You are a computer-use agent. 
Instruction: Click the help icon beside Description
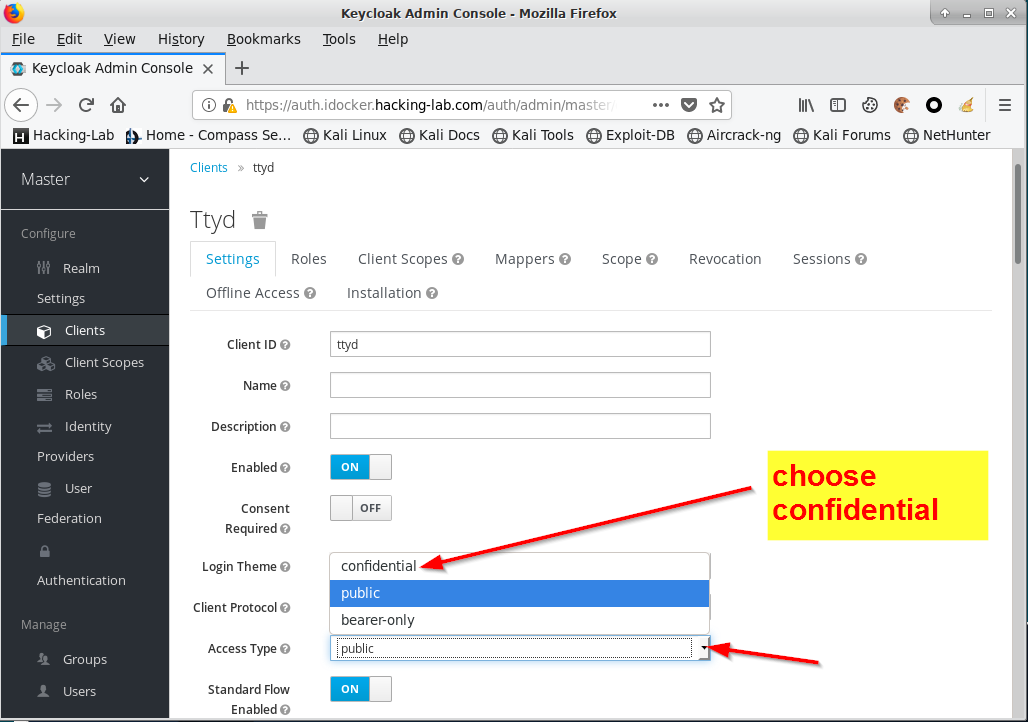click(285, 427)
